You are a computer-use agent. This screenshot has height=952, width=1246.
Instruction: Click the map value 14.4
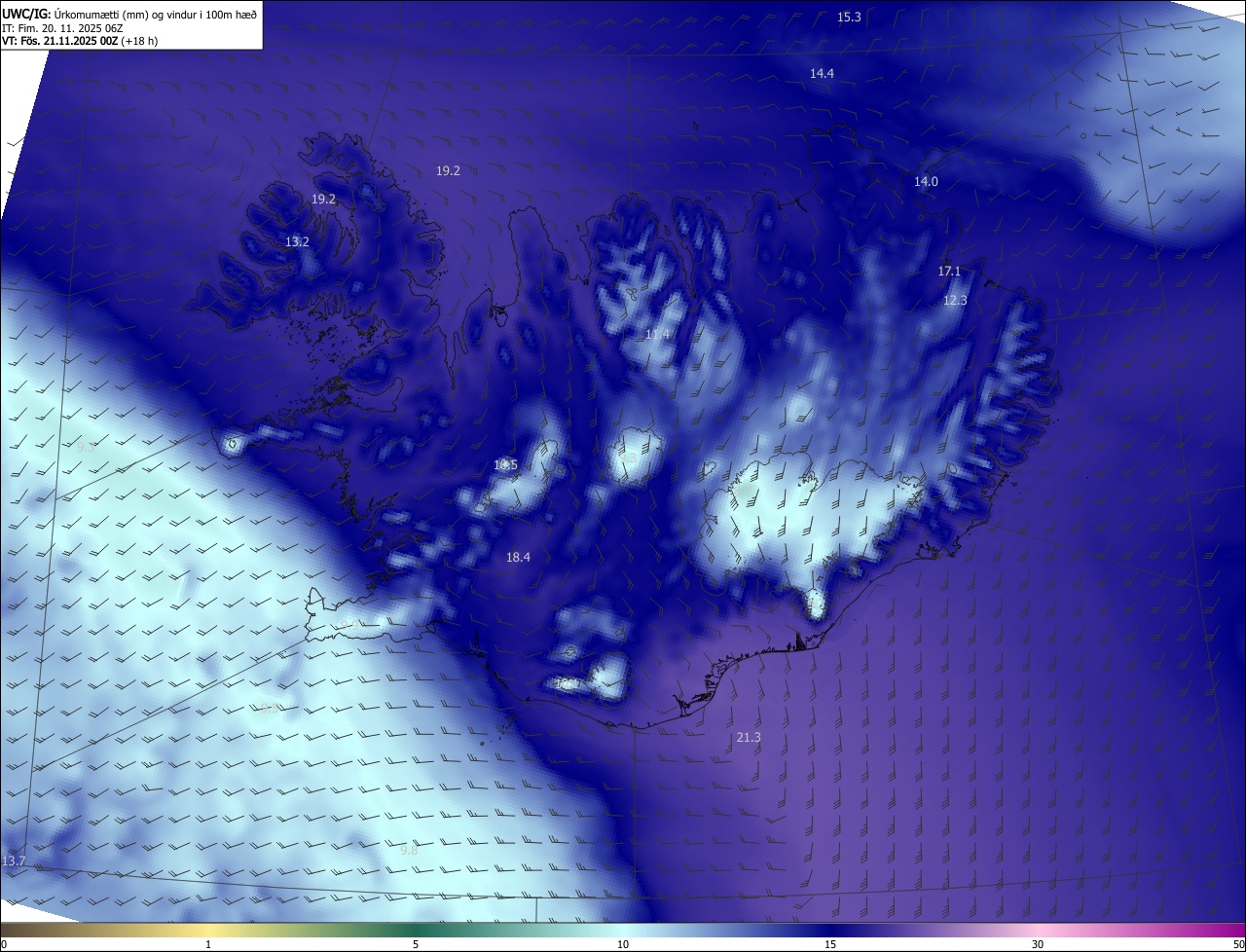(822, 74)
